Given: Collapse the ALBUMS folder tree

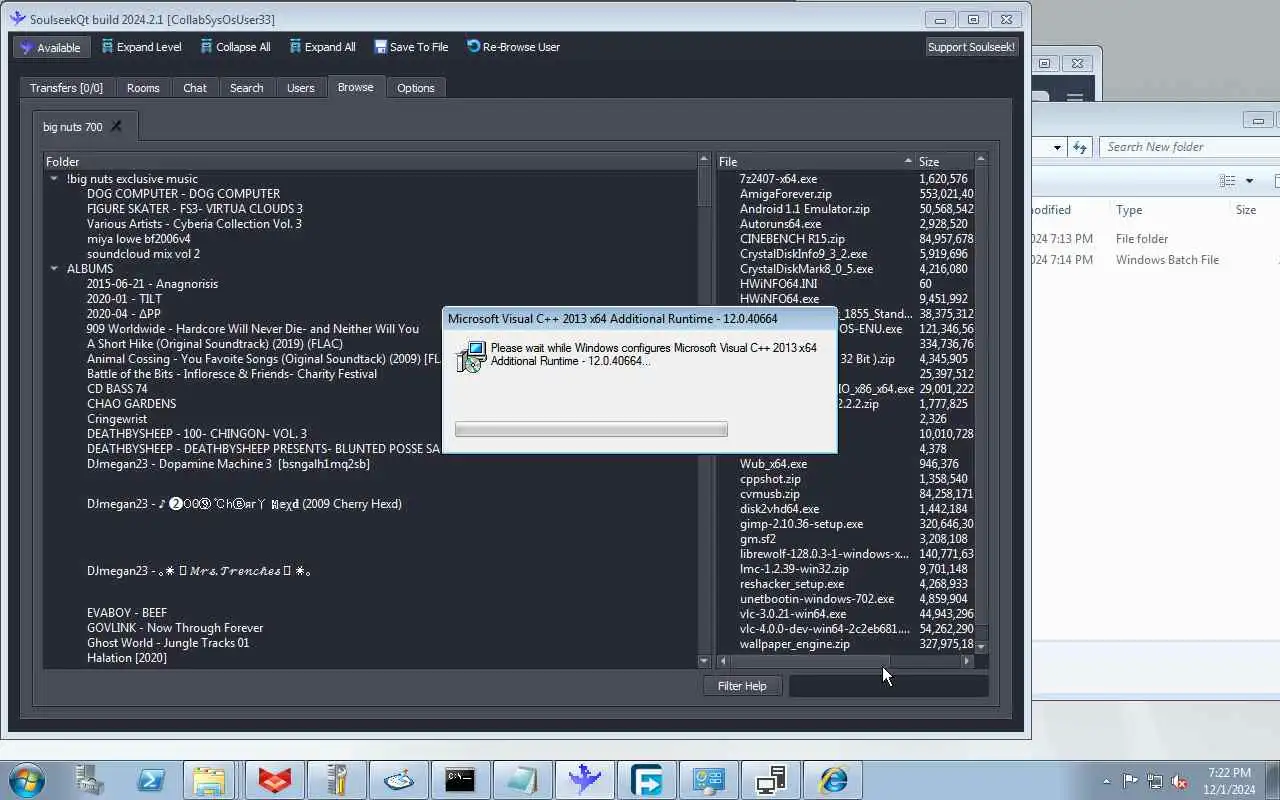Looking at the screenshot, I should point(54,269).
